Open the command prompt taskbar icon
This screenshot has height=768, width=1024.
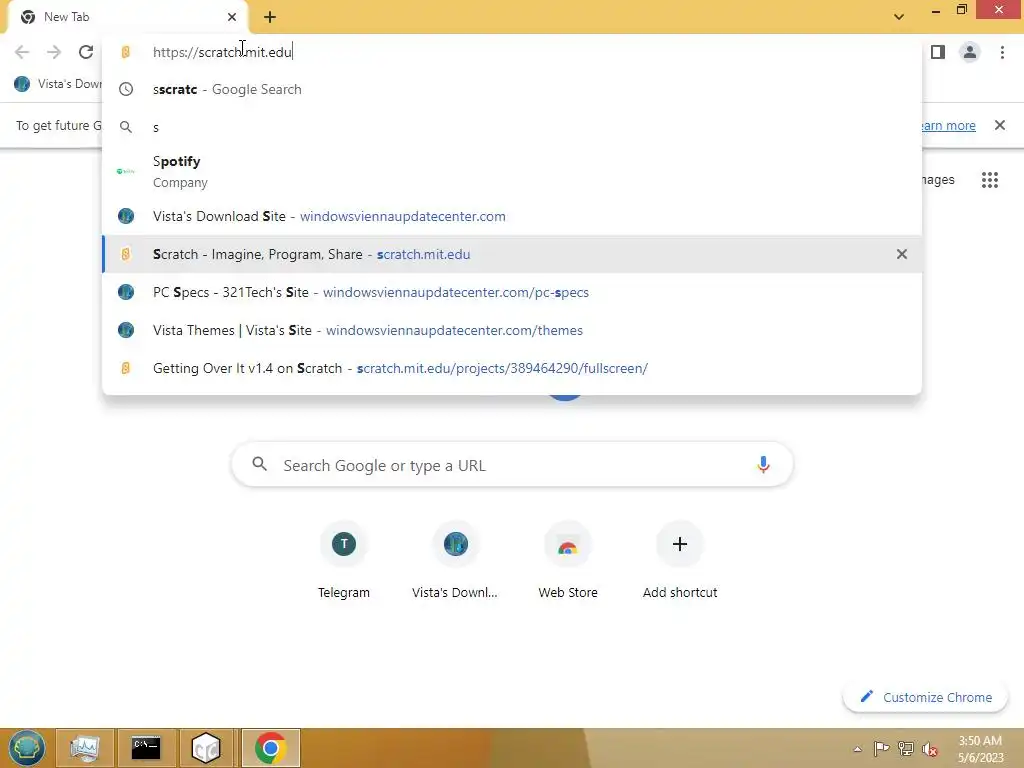coord(146,748)
